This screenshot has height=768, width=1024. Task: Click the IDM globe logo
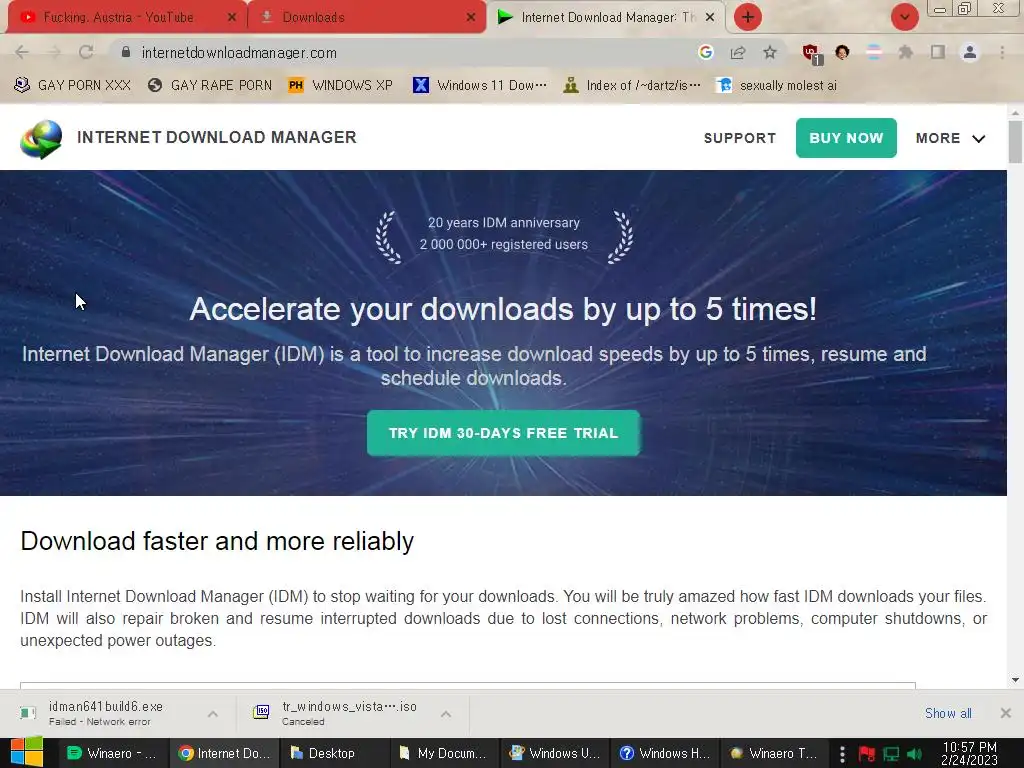(41, 138)
